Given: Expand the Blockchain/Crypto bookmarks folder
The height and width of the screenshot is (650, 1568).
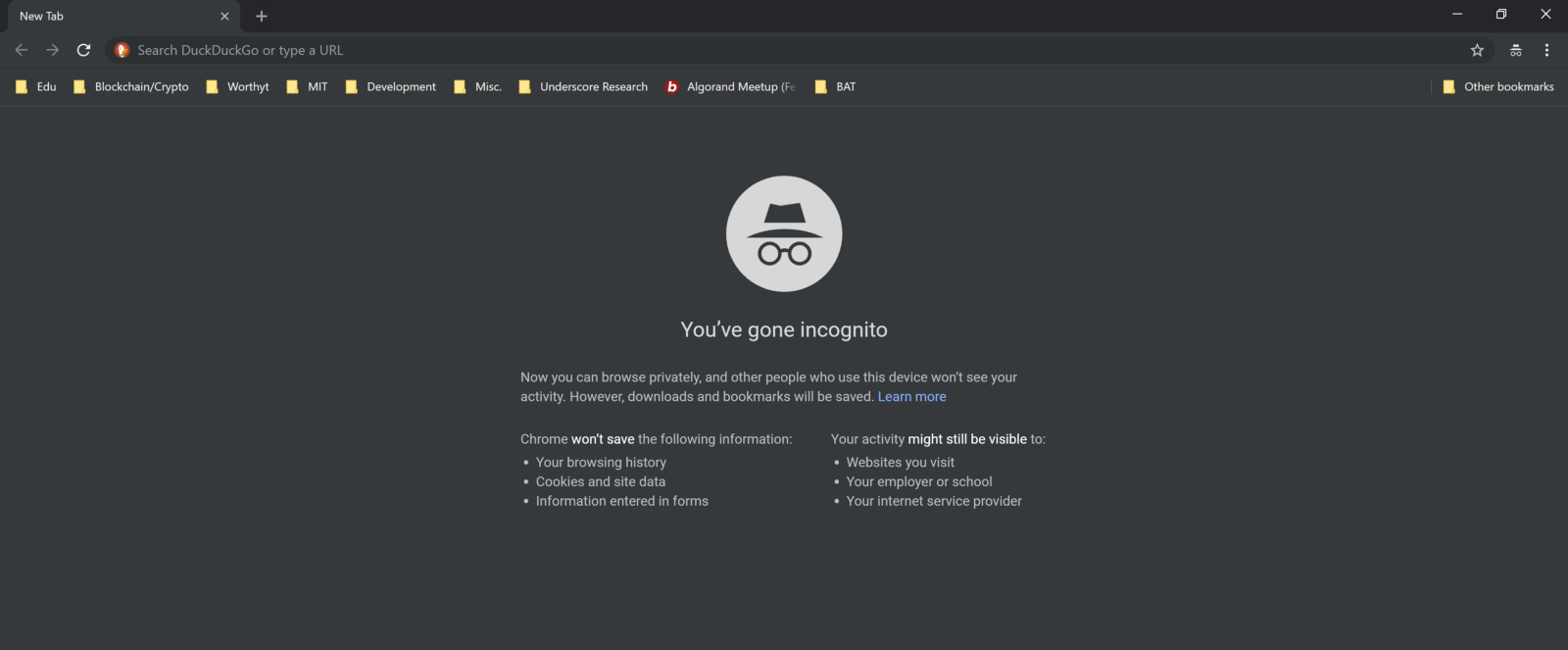Looking at the screenshot, I should point(131,87).
